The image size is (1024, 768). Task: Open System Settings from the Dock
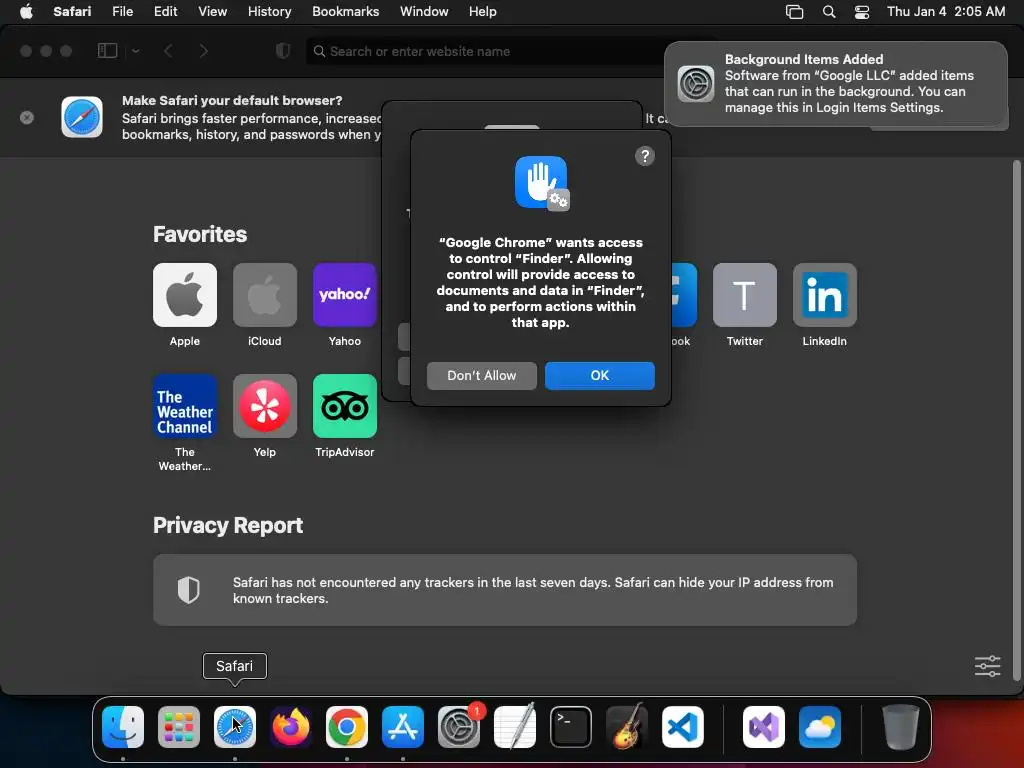pos(459,727)
